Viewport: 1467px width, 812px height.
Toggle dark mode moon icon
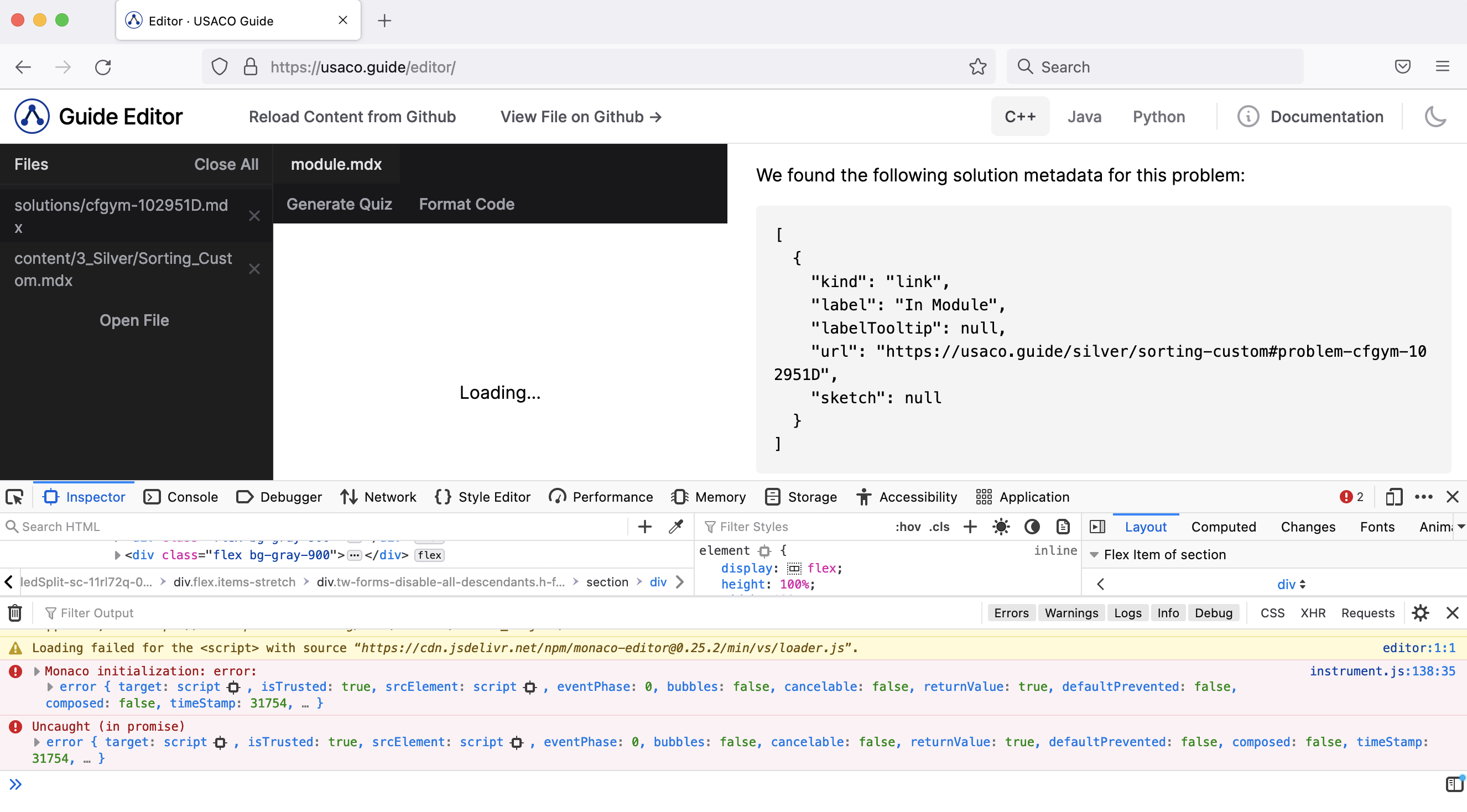(1434, 117)
